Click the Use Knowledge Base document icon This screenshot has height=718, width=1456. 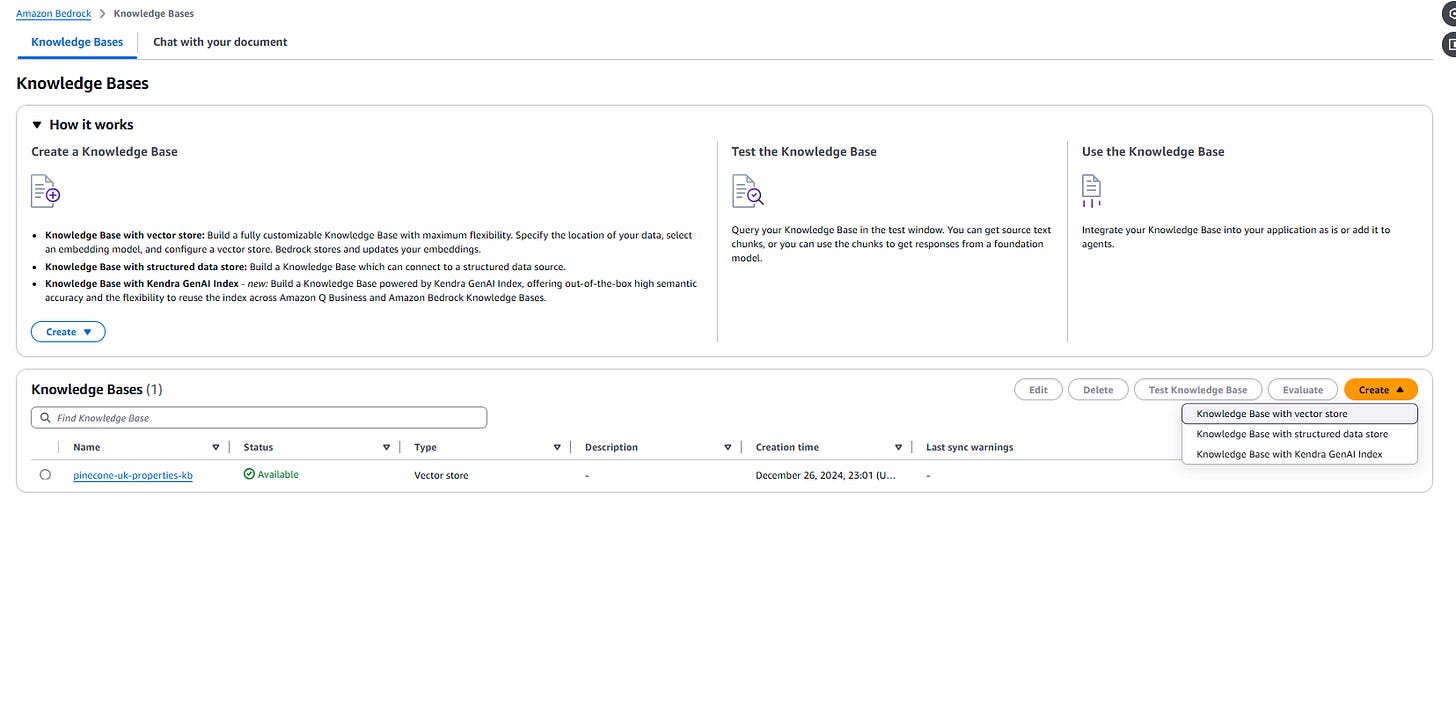(1091, 190)
